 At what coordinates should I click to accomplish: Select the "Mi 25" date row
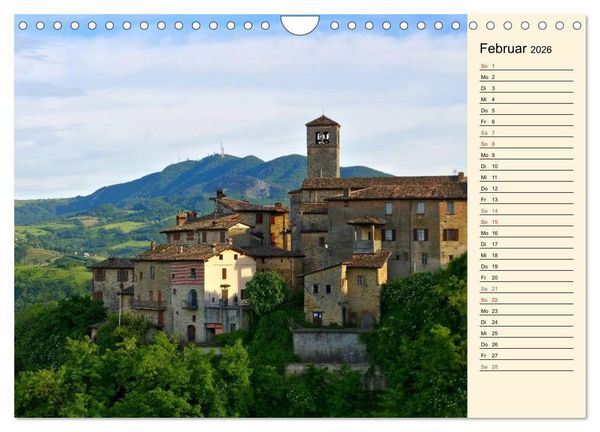point(527,333)
